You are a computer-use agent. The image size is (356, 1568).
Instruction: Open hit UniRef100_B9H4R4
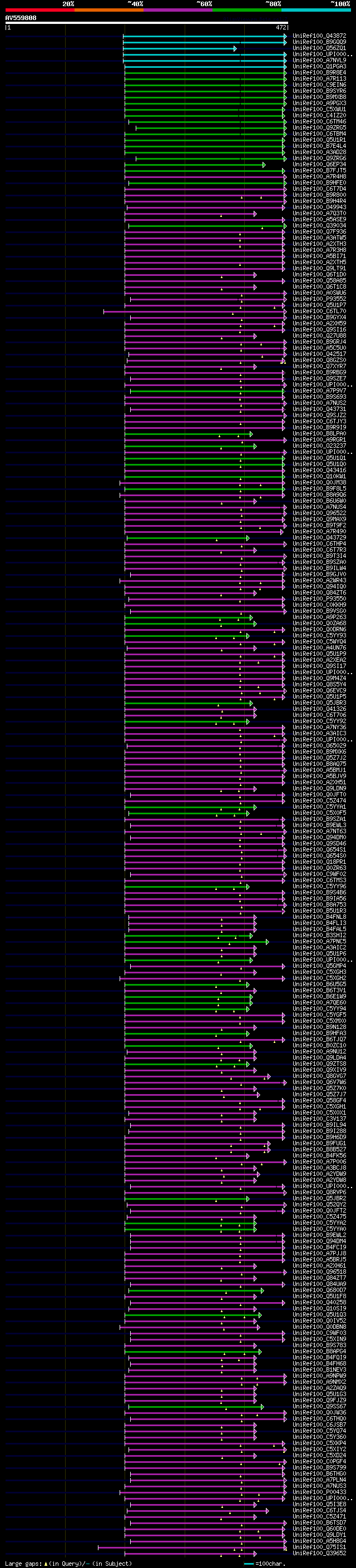pyautogui.click(x=319, y=201)
